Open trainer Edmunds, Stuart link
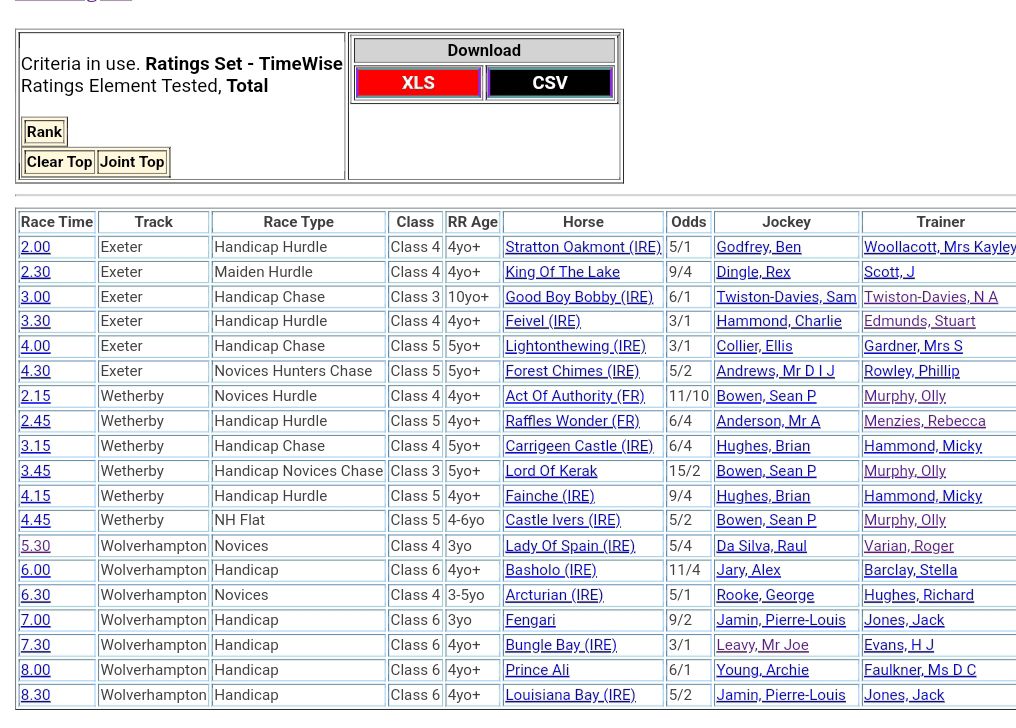This screenshot has width=1016, height=728. point(919,321)
